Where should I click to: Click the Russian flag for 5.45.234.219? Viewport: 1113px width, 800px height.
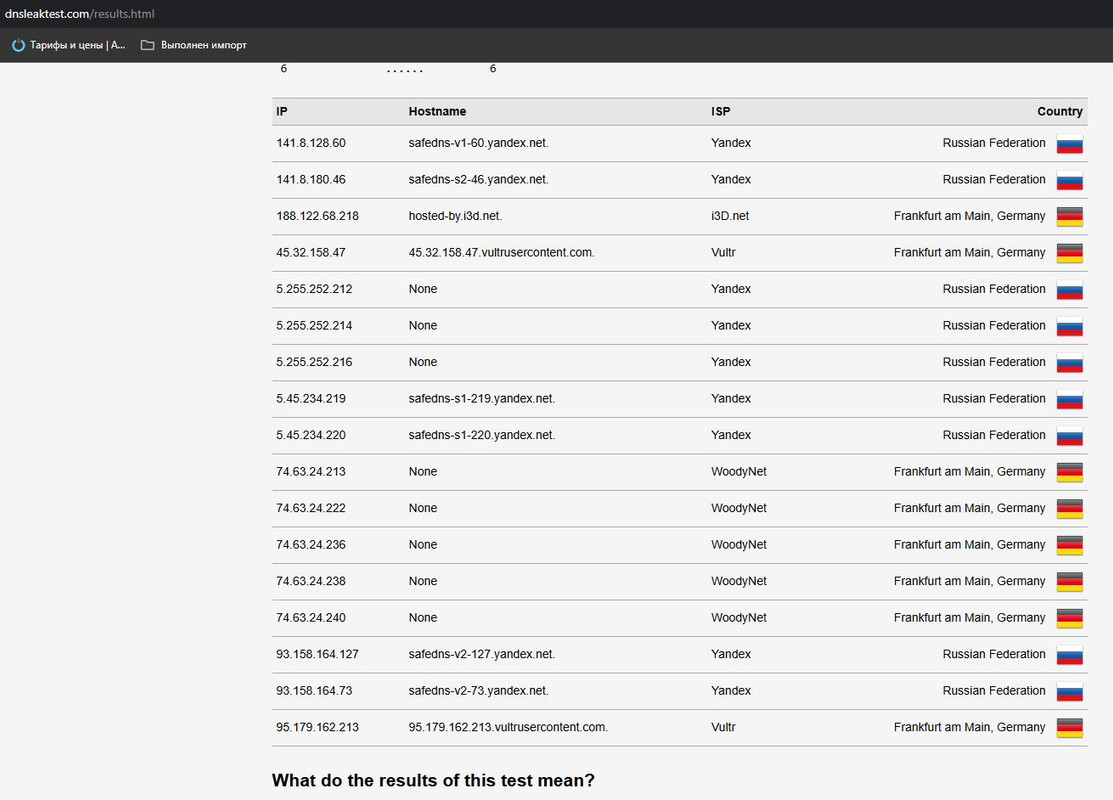pos(1070,400)
